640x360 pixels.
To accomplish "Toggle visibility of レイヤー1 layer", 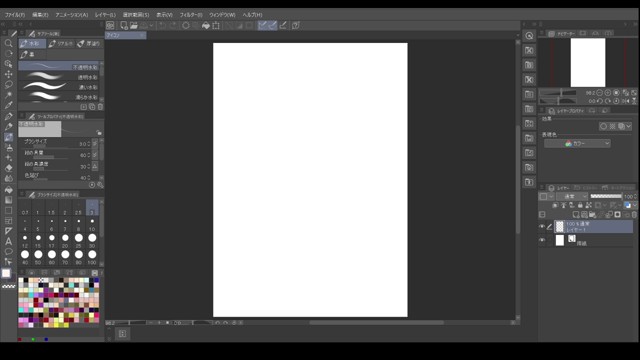I will [x=542, y=227].
